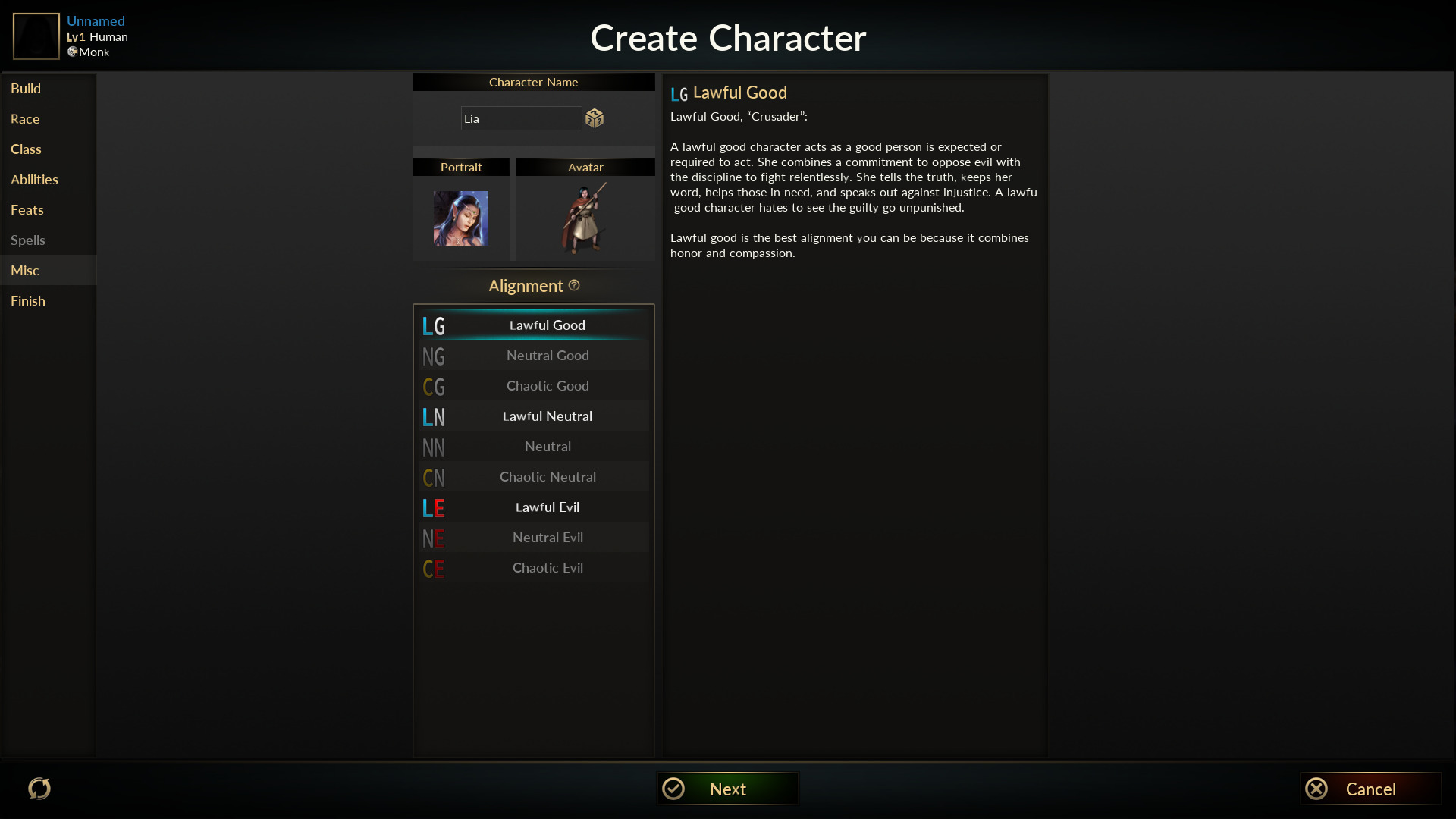Select Lawful Neutral alignment
This screenshot has height=819, width=1456.
pos(534,416)
